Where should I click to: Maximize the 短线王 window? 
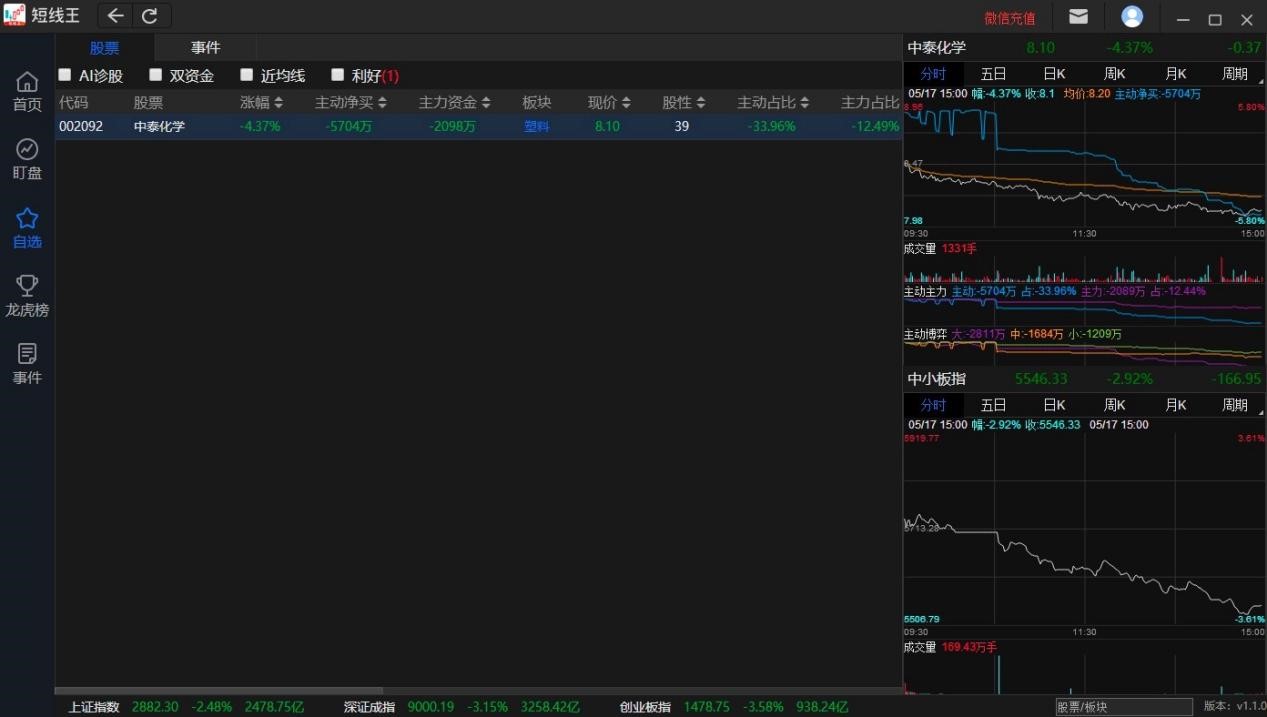1215,19
